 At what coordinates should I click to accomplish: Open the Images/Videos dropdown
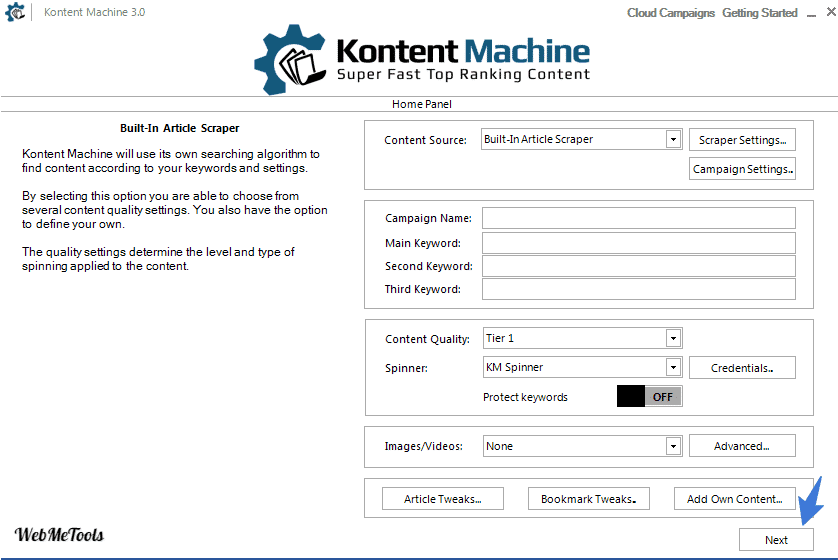[x=582, y=446]
